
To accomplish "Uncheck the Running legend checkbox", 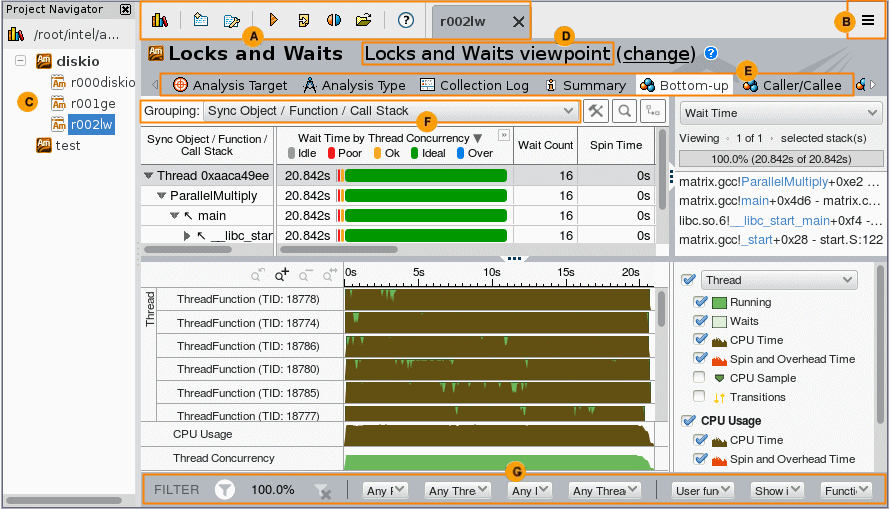I will pos(700,302).
